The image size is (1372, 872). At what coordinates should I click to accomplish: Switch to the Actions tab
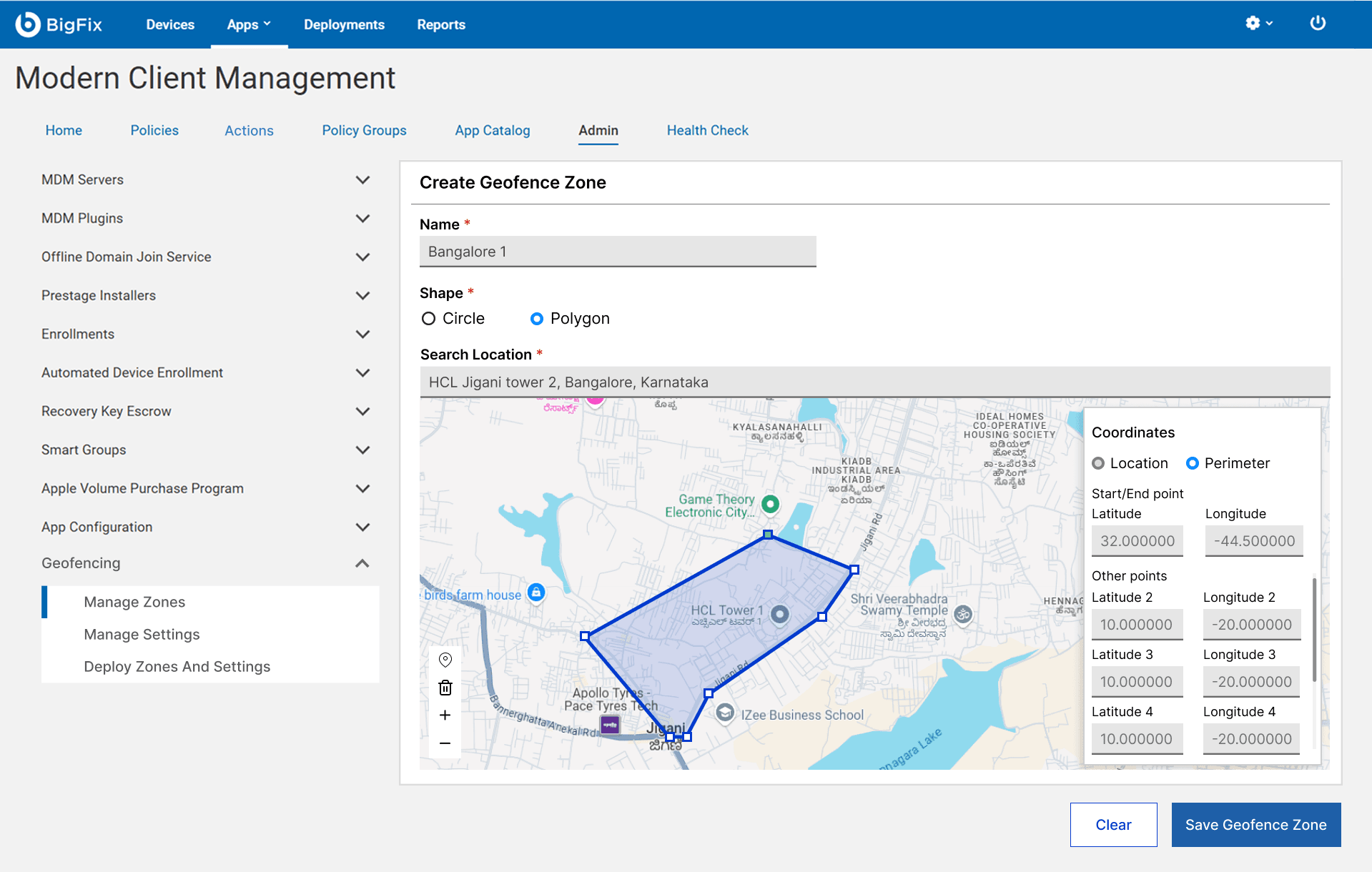coord(249,130)
